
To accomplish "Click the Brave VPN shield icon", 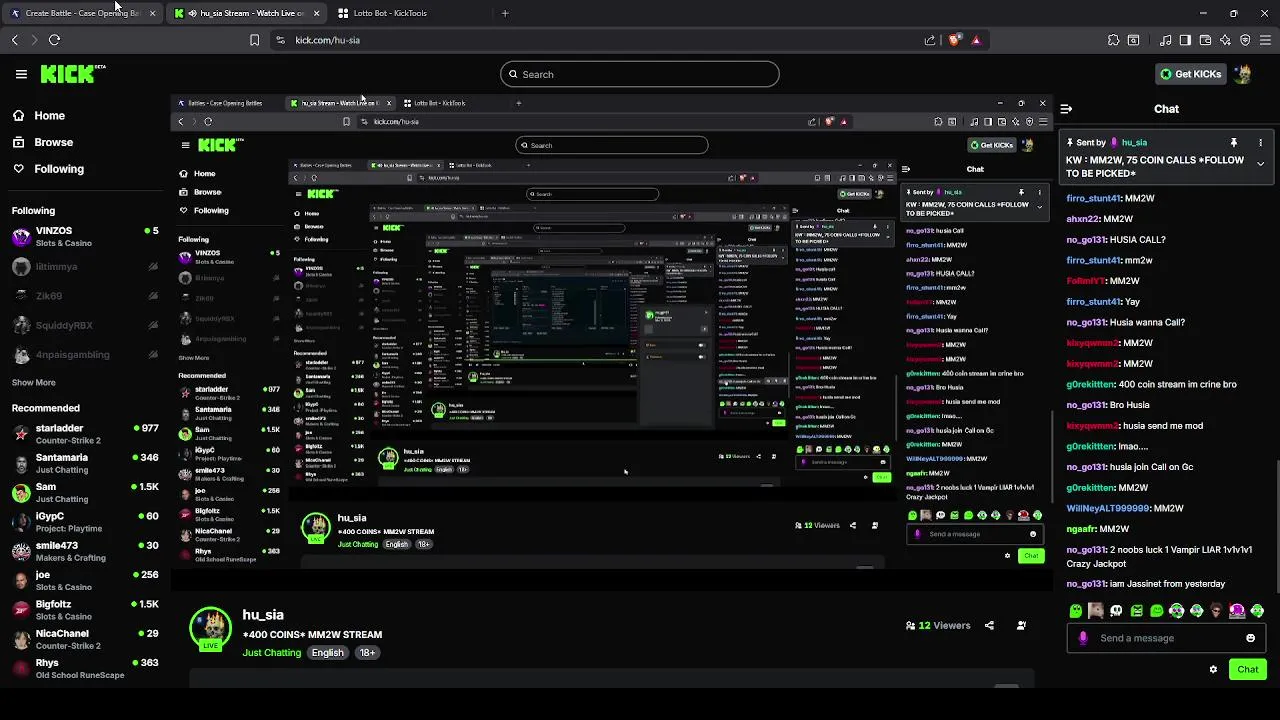I will (x=1245, y=40).
